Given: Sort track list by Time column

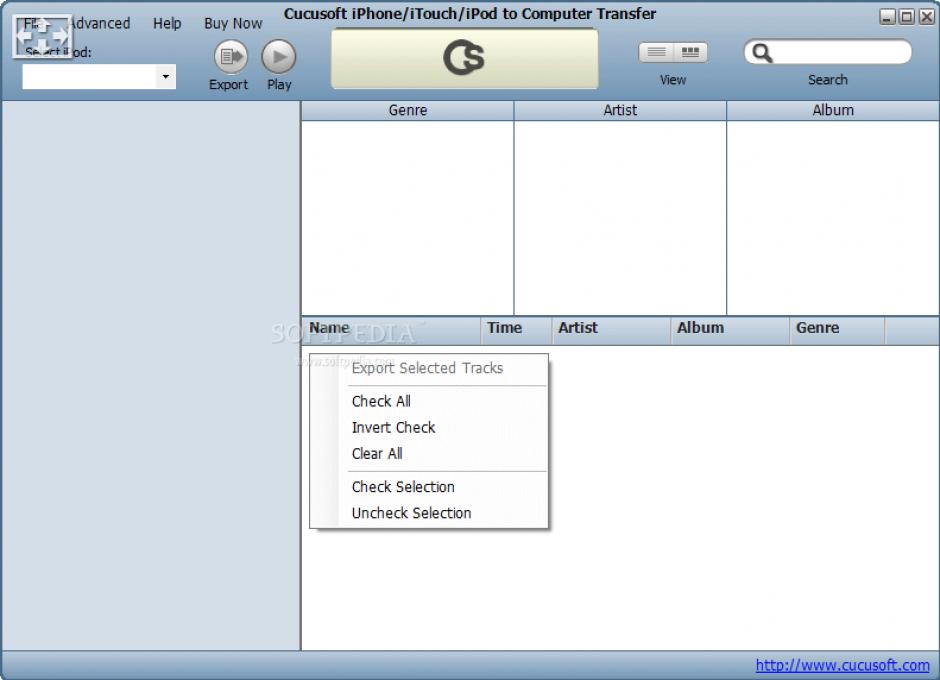Looking at the screenshot, I should (x=516, y=329).
